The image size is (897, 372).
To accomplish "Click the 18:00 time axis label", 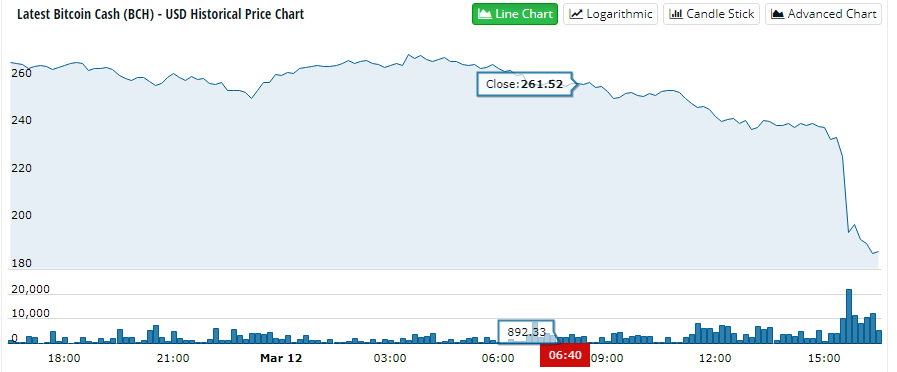I will [x=64, y=358].
